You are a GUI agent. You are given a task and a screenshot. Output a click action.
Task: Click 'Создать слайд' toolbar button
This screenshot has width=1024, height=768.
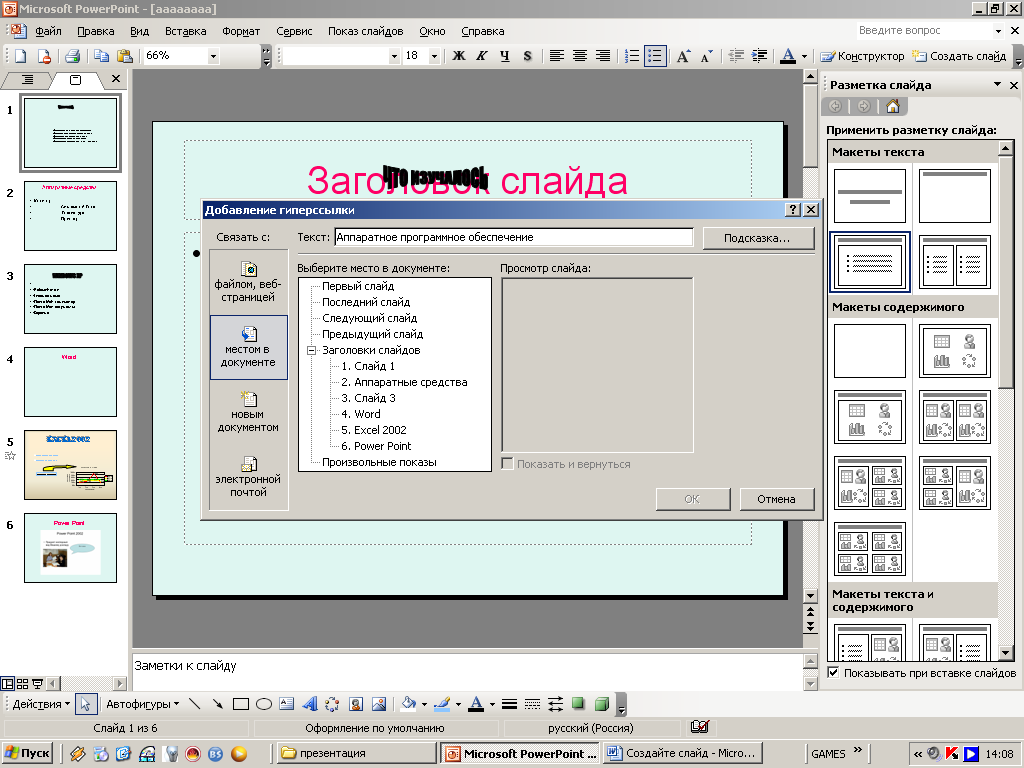coord(959,56)
